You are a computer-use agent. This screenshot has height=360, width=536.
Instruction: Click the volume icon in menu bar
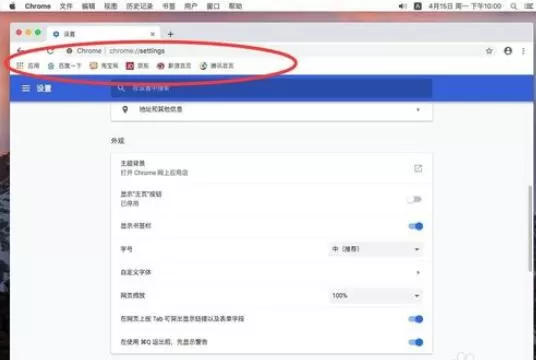(403, 6)
